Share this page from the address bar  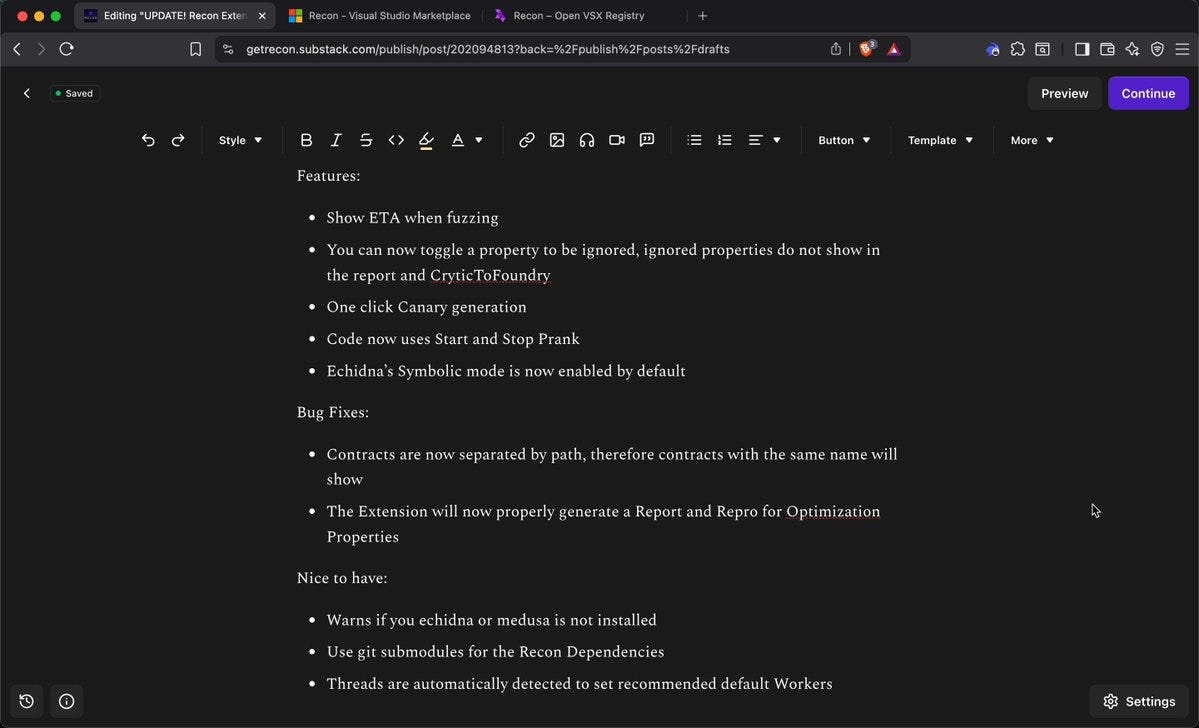click(x=836, y=49)
